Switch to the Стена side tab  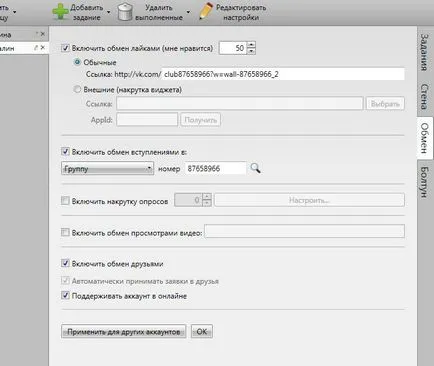(x=425, y=96)
